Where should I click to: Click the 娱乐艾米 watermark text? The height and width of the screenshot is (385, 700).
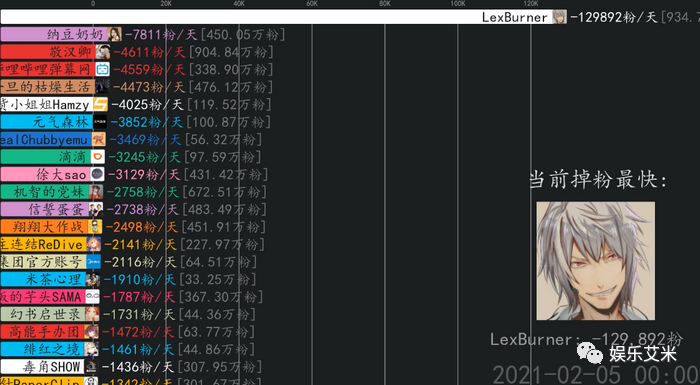pyautogui.click(x=643, y=354)
